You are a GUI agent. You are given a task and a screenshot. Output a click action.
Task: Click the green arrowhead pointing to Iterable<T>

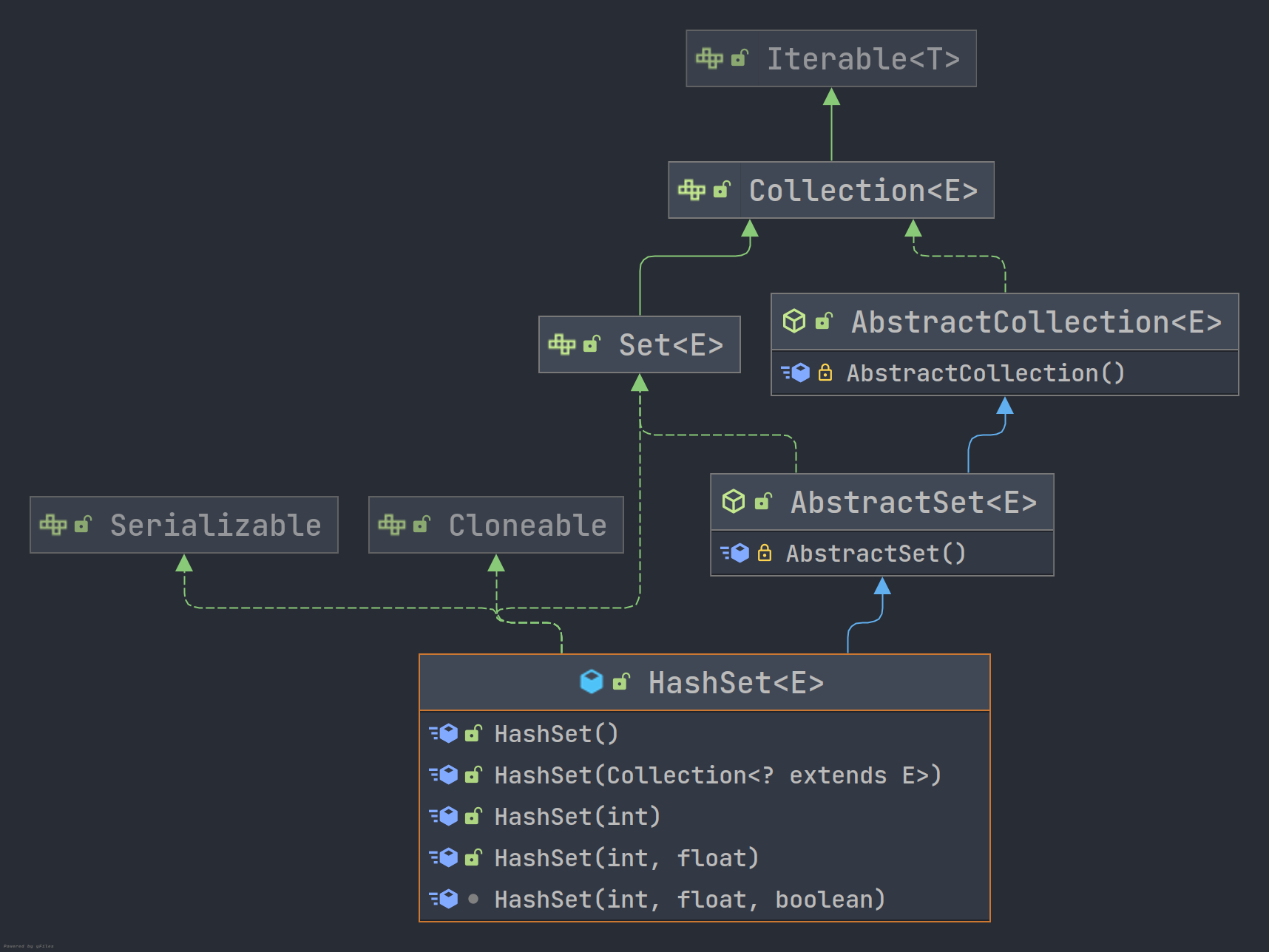[x=831, y=97]
